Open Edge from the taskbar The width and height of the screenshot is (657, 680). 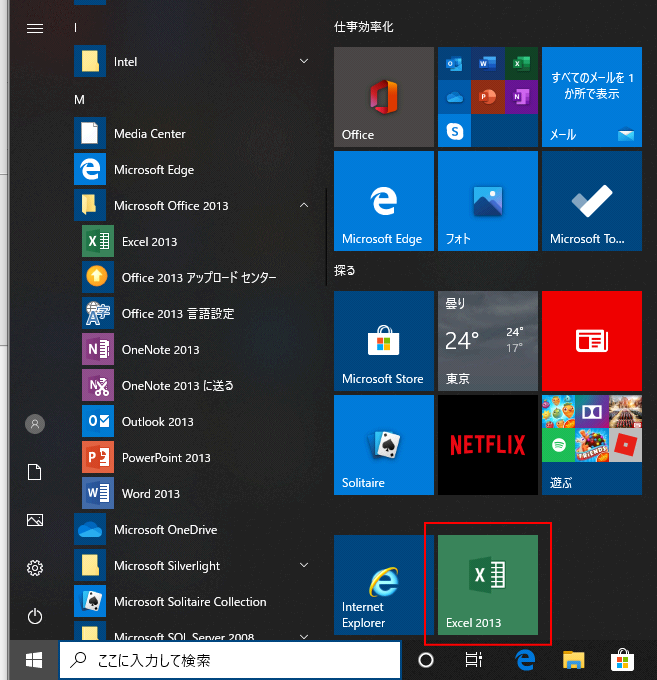[525, 660]
